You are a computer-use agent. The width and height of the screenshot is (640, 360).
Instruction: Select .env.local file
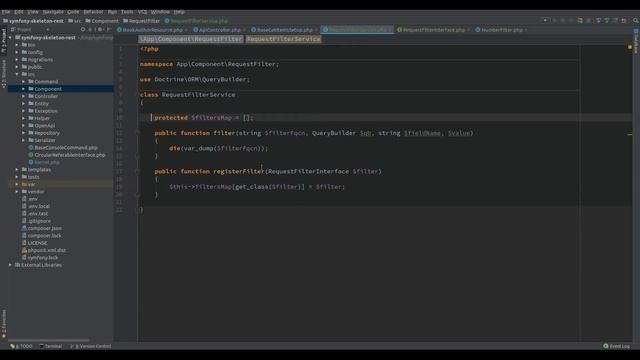click(39, 207)
